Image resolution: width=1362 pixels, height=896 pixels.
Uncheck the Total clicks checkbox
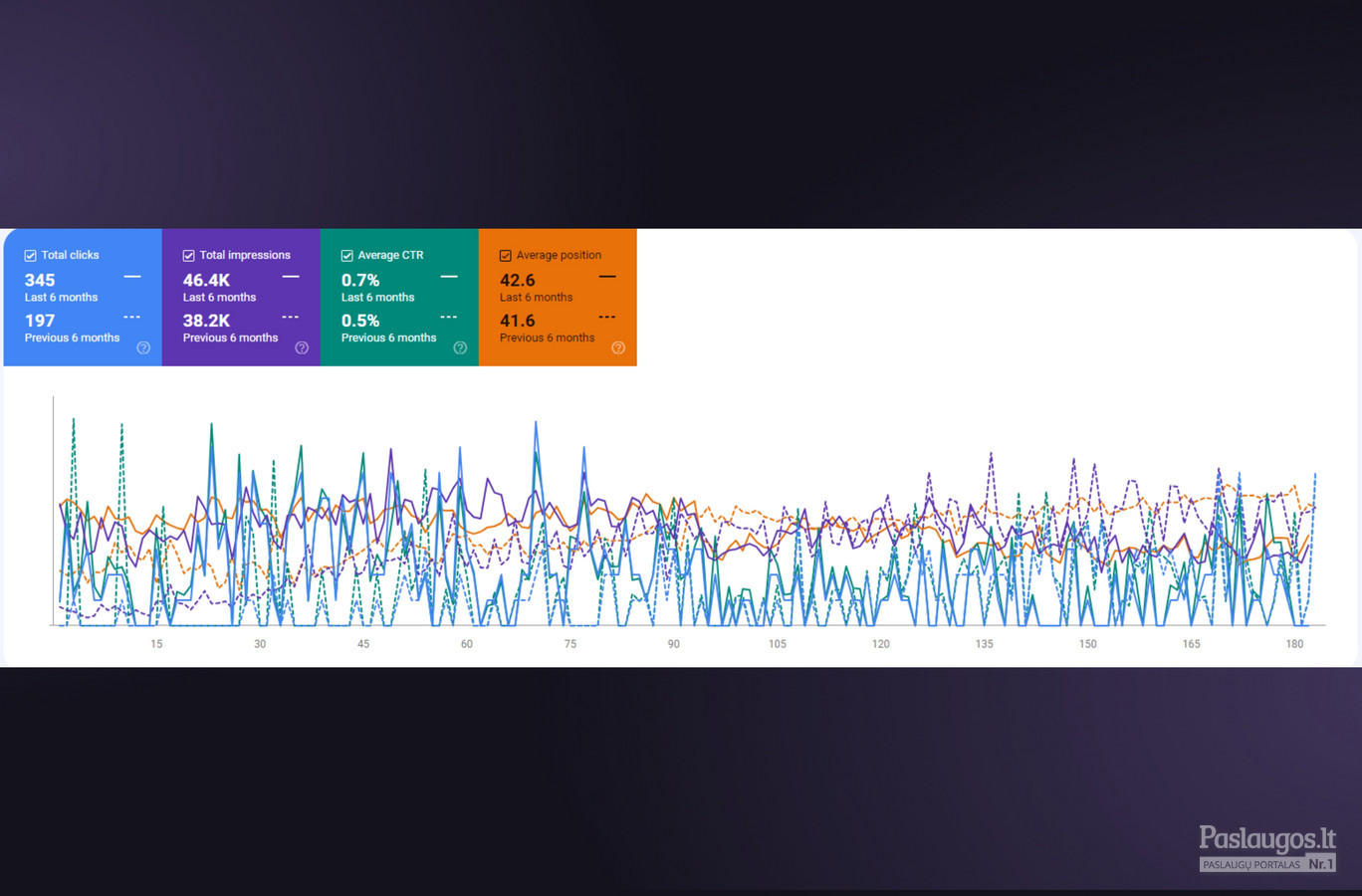click(x=30, y=256)
